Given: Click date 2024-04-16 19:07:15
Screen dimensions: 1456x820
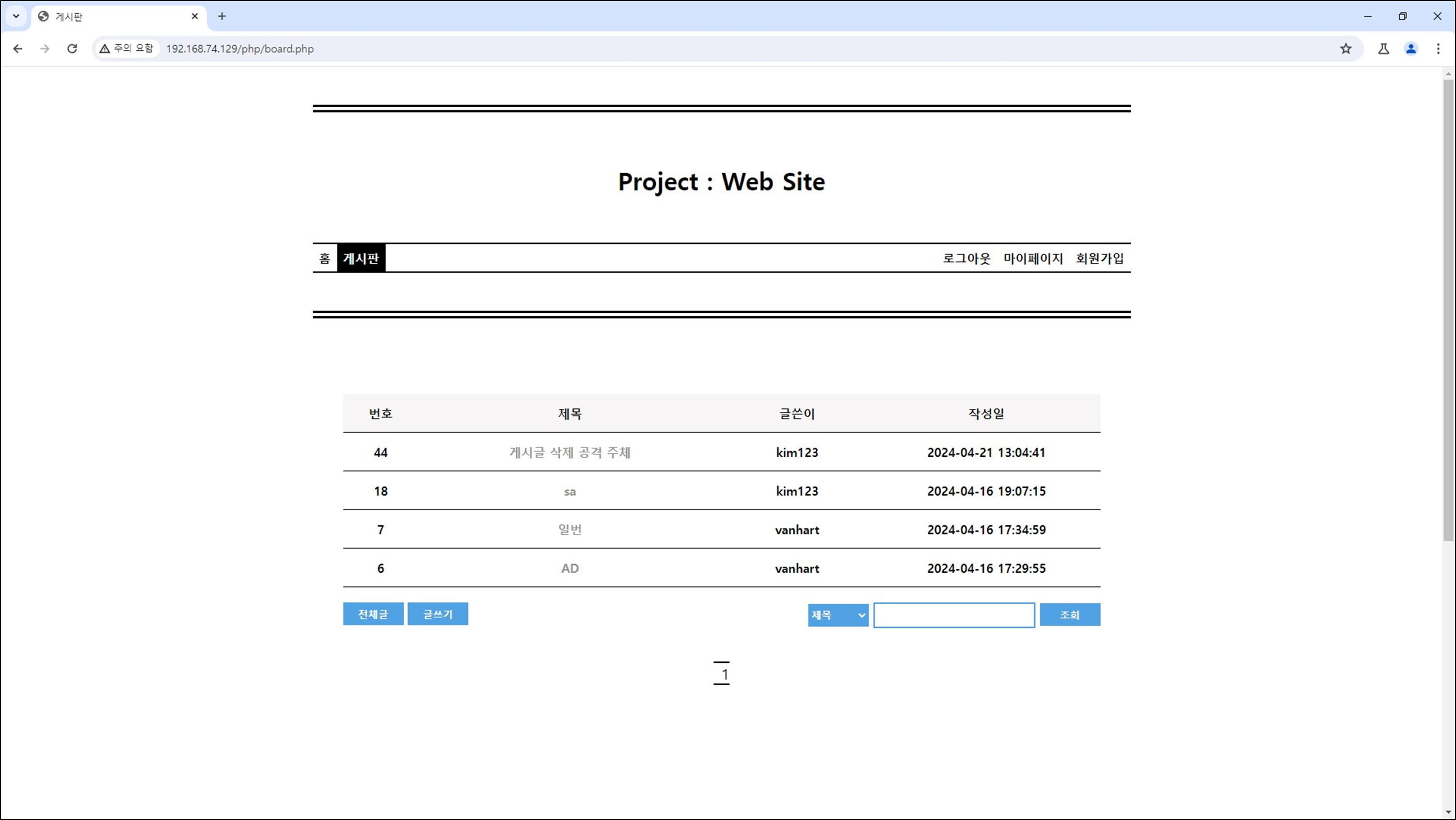Looking at the screenshot, I should click(986, 491).
